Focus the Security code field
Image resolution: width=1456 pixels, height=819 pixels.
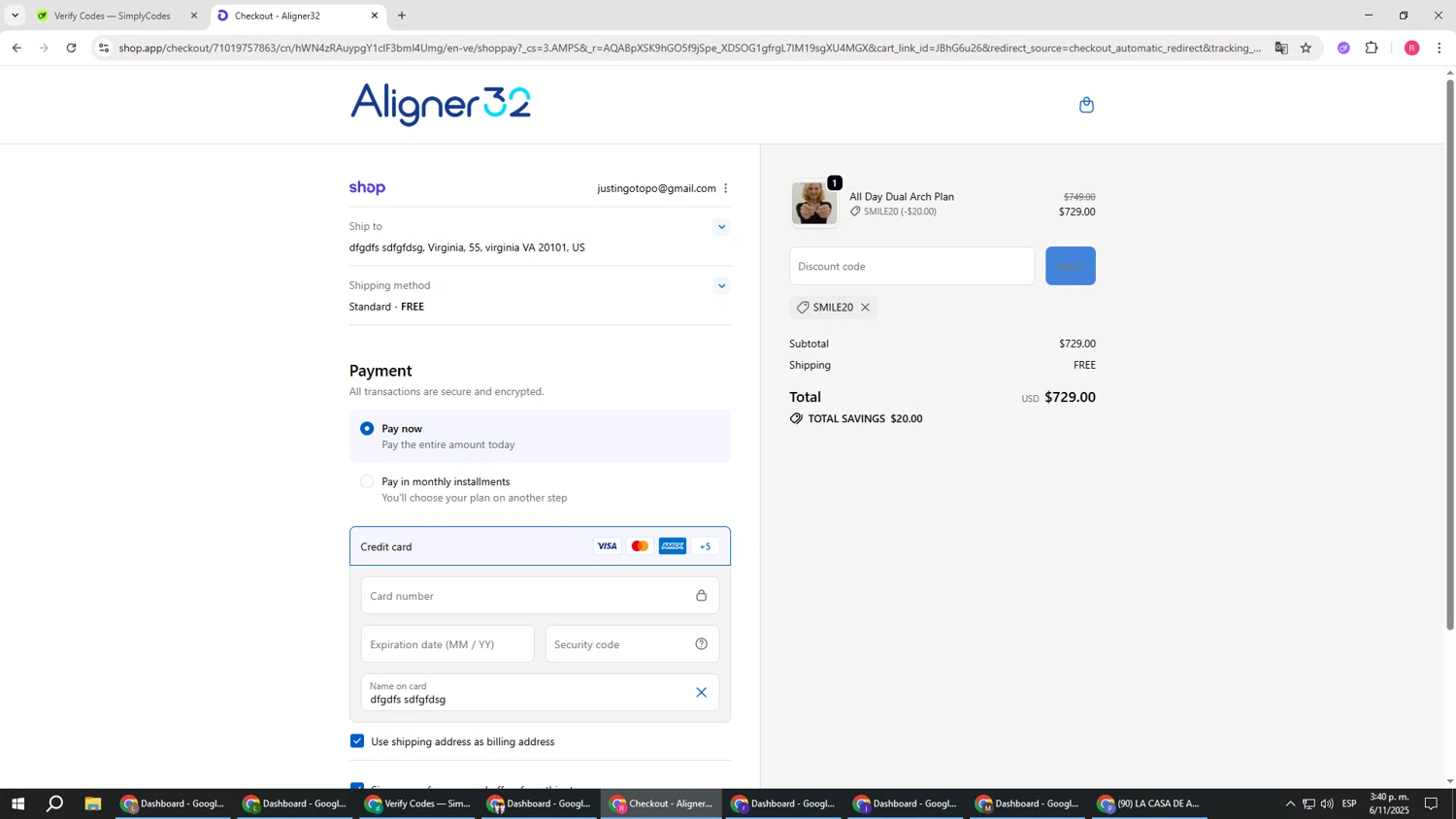tap(632, 644)
